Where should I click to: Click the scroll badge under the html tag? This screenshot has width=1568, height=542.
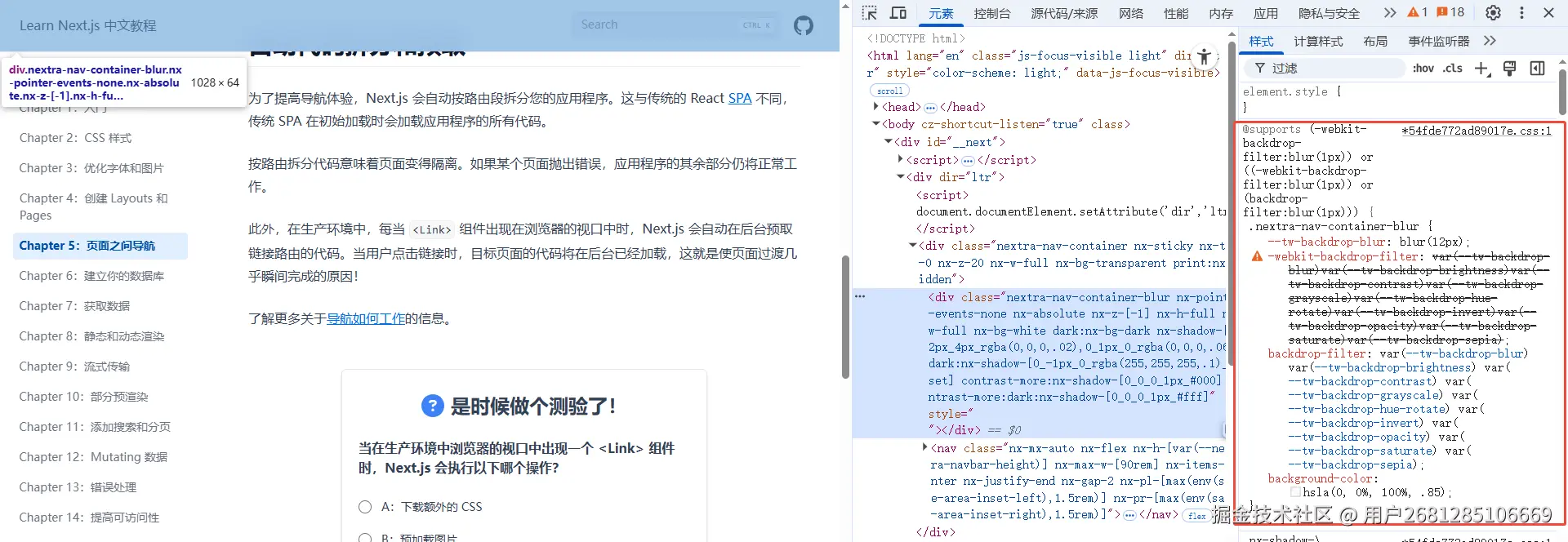click(890, 91)
